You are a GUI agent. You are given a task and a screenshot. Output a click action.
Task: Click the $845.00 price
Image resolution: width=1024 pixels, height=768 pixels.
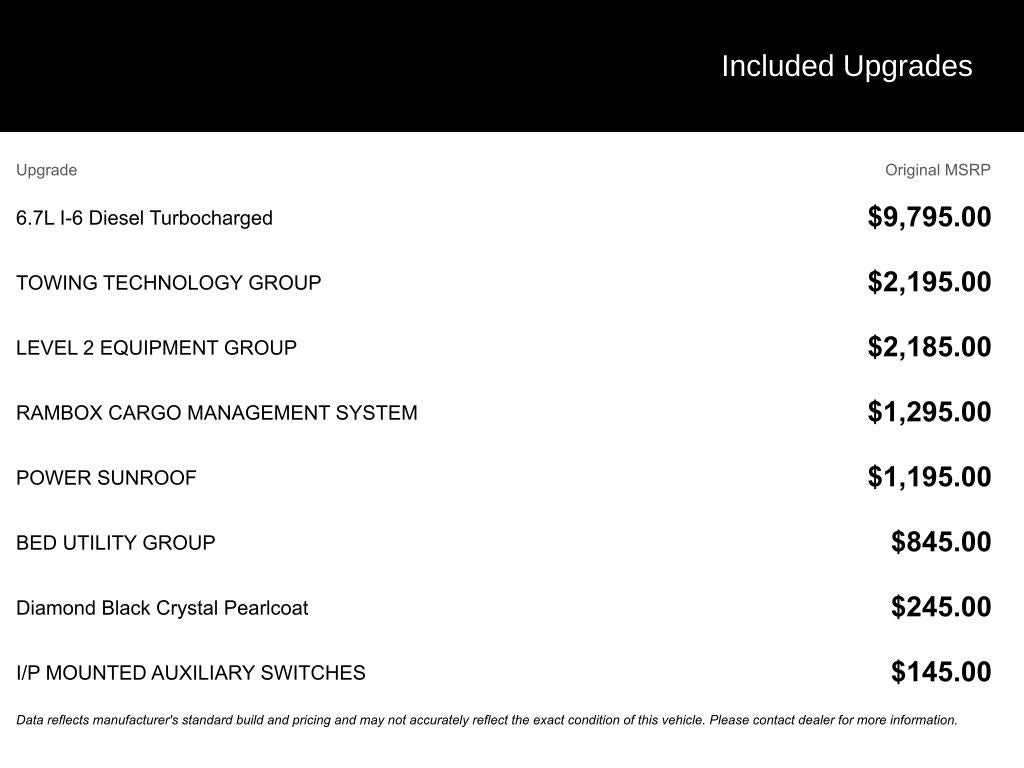941,542
